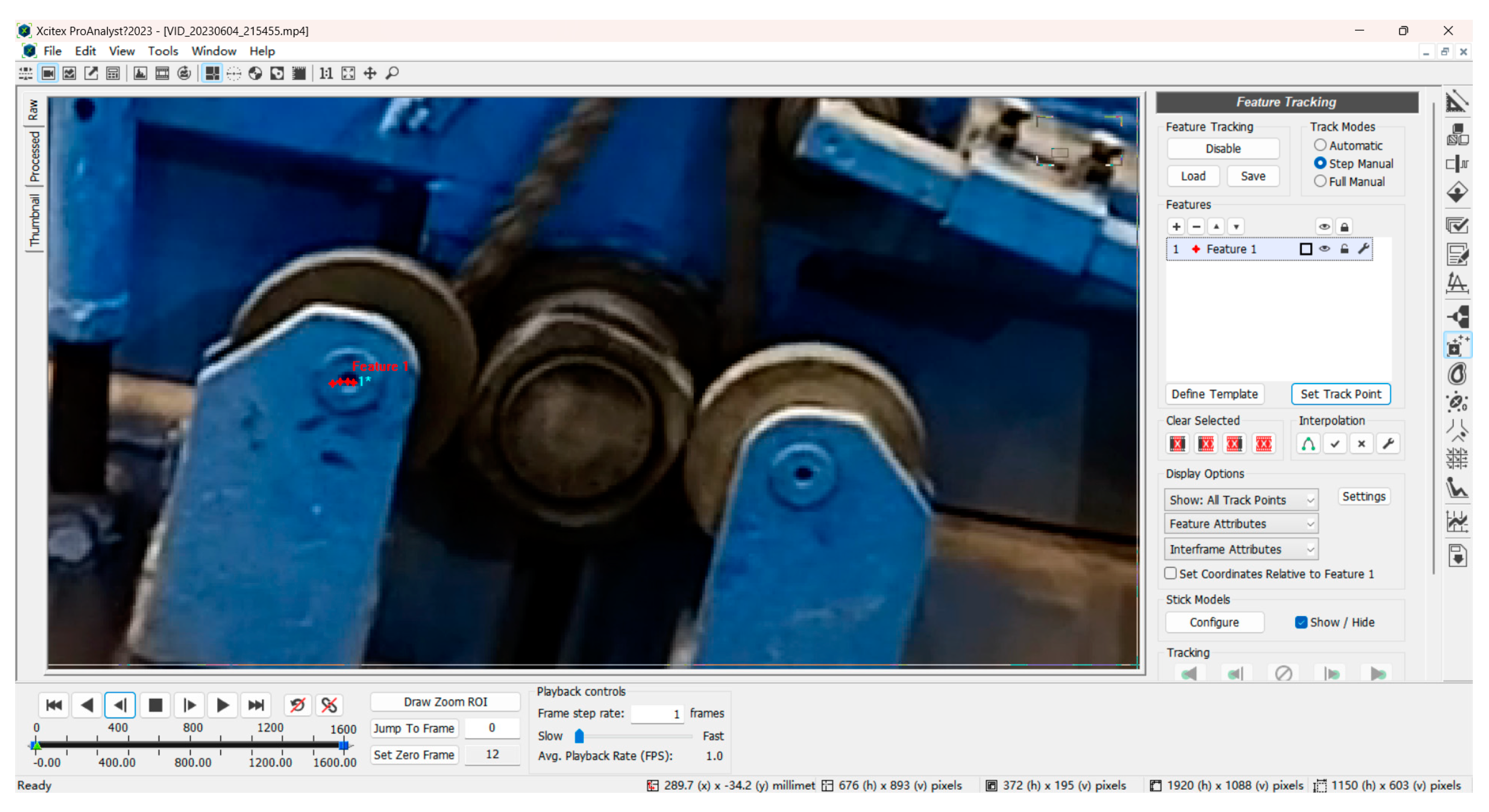Add a new feature with plus button
The height and width of the screenshot is (812, 1489).
pos(1176,227)
